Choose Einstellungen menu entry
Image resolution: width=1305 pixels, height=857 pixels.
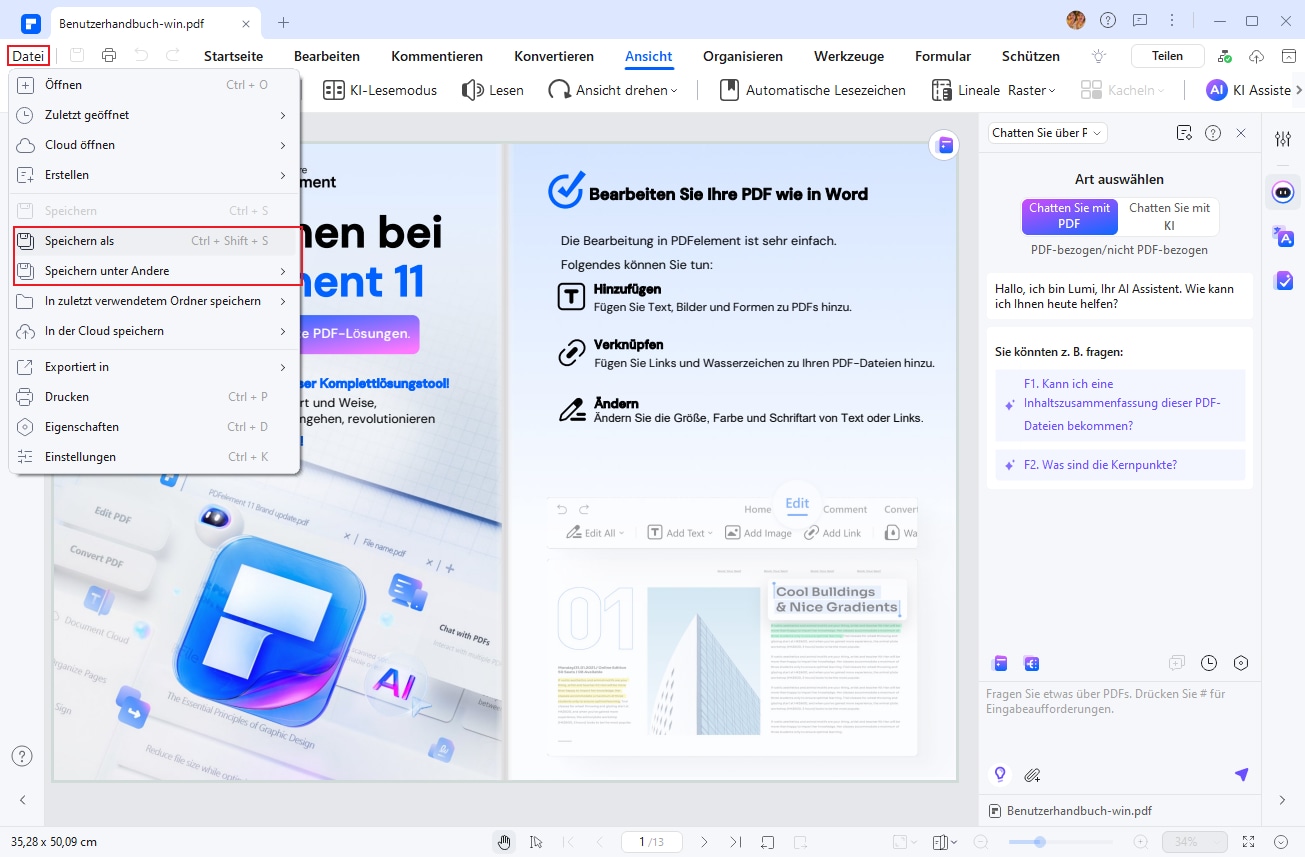pyautogui.click(x=154, y=457)
